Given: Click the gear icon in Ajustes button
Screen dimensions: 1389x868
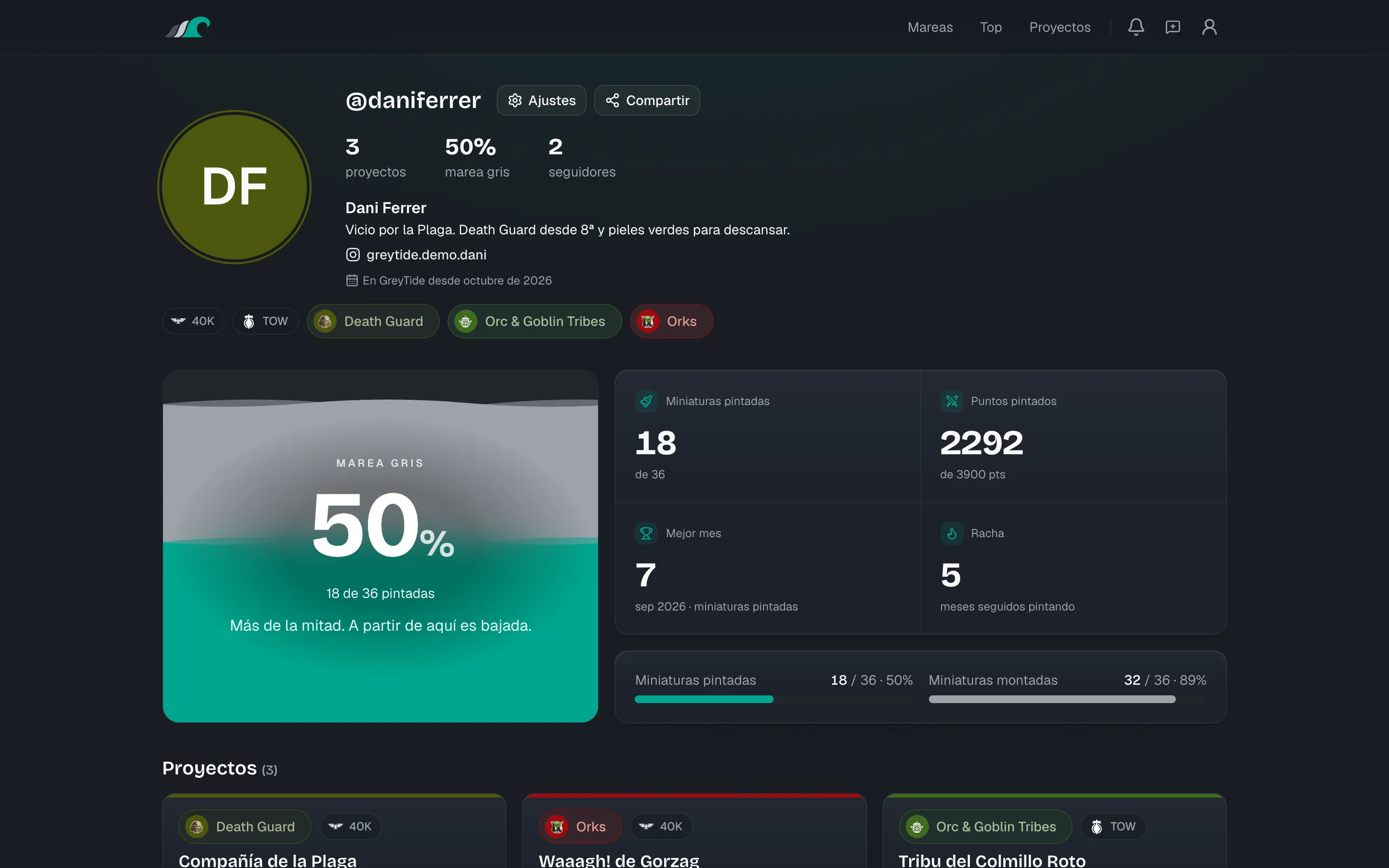Looking at the screenshot, I should pos(515,100).
